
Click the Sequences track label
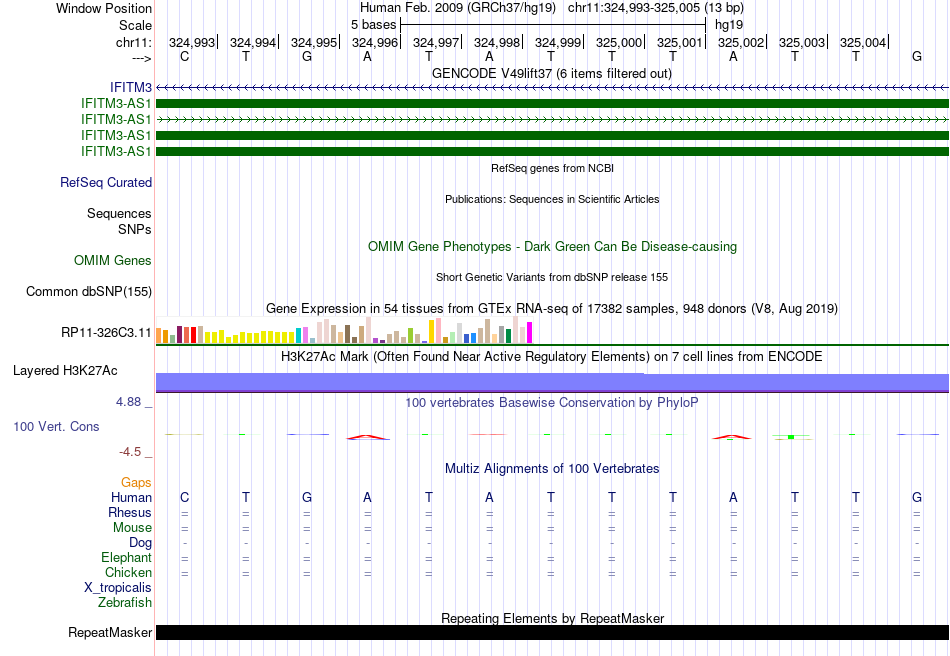(119, 213)
